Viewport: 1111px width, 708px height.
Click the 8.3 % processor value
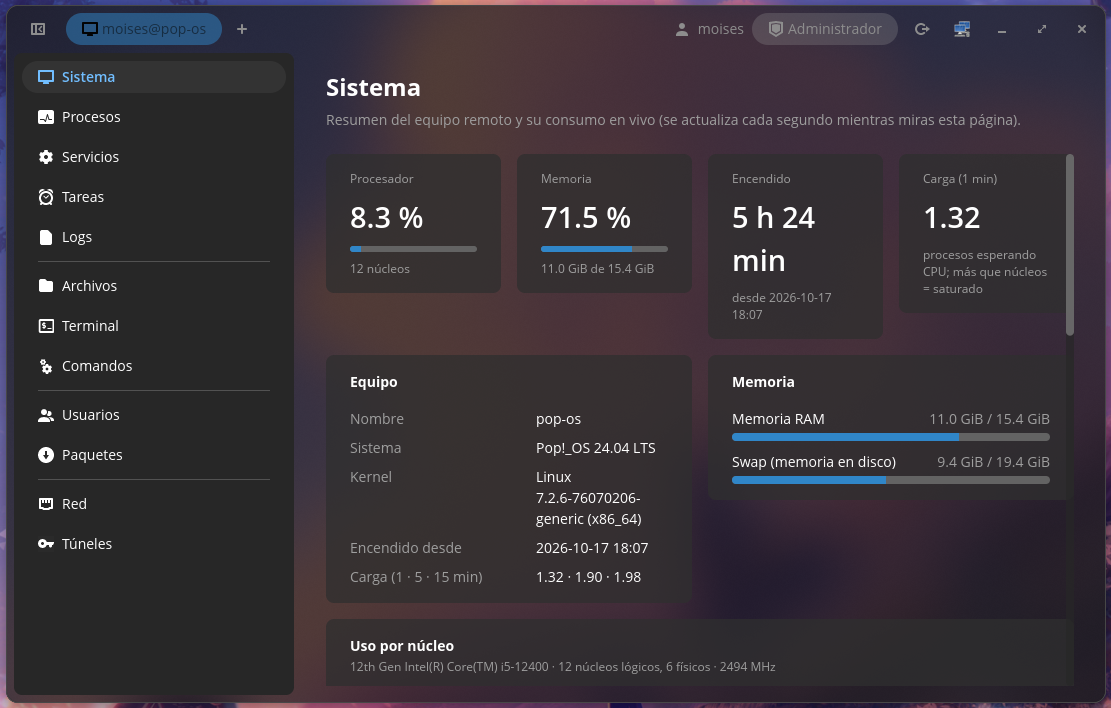pyautogui.click(x=386, y=218)
